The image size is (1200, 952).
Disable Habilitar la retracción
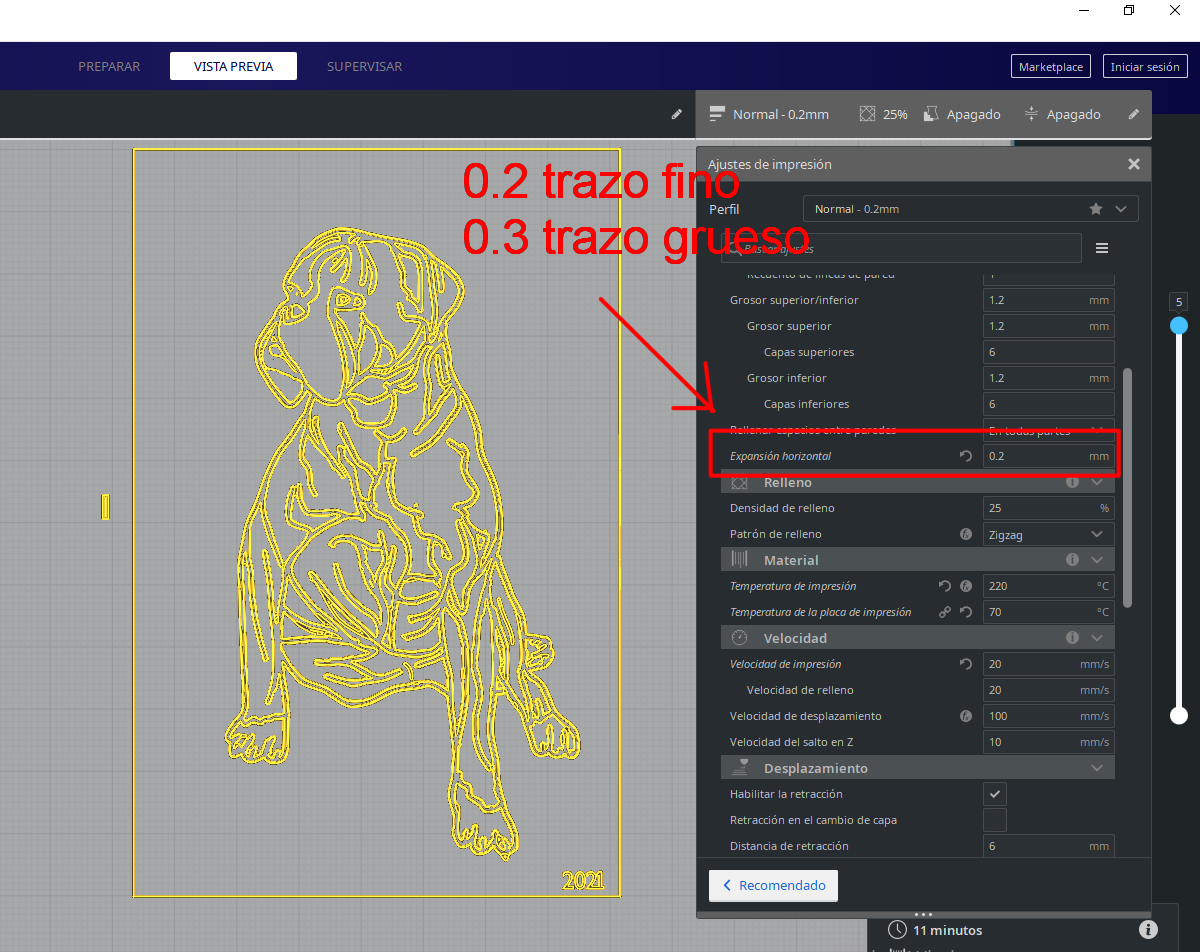pos(994,793)
